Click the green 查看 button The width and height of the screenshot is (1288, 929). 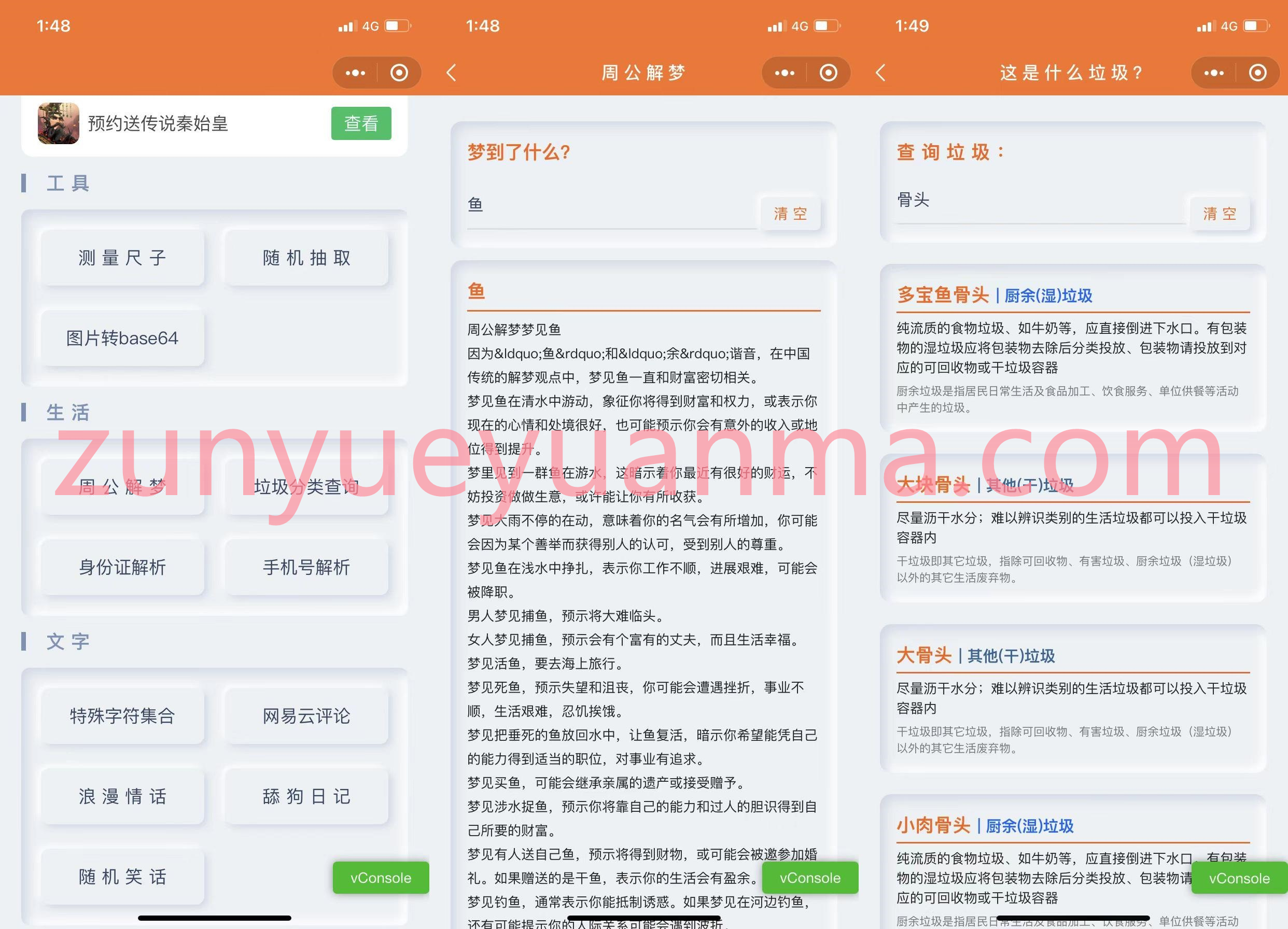pyautogui.click(x=361, y=123)
